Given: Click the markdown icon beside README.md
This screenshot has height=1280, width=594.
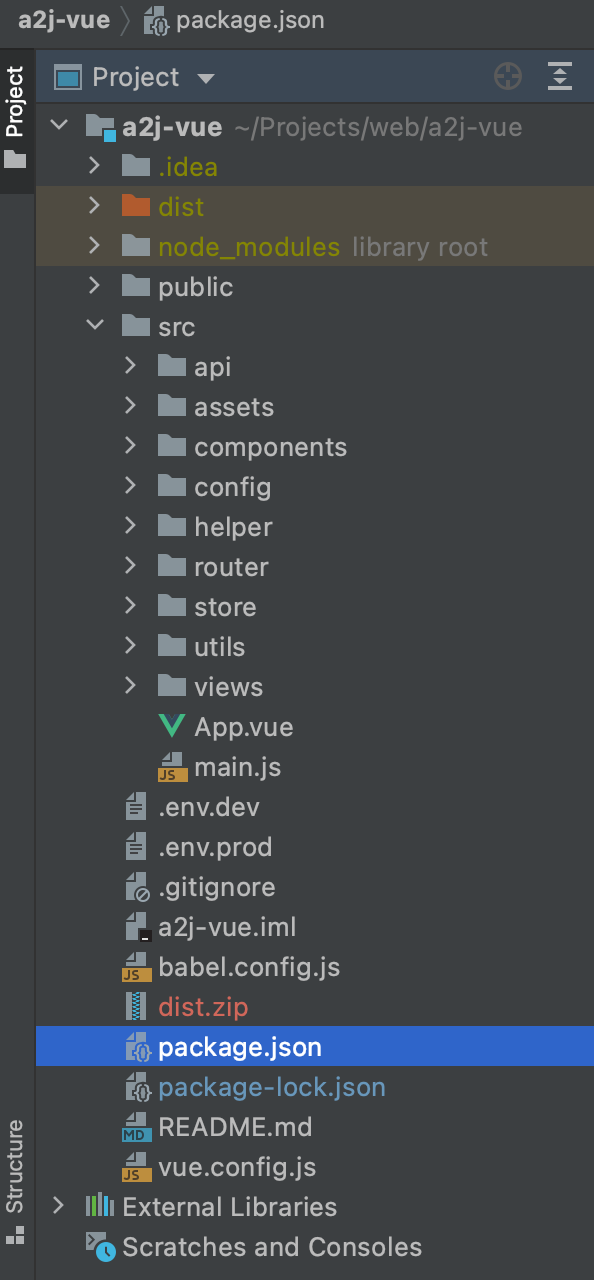Looking at the screenshot, I should [135, 1127].
